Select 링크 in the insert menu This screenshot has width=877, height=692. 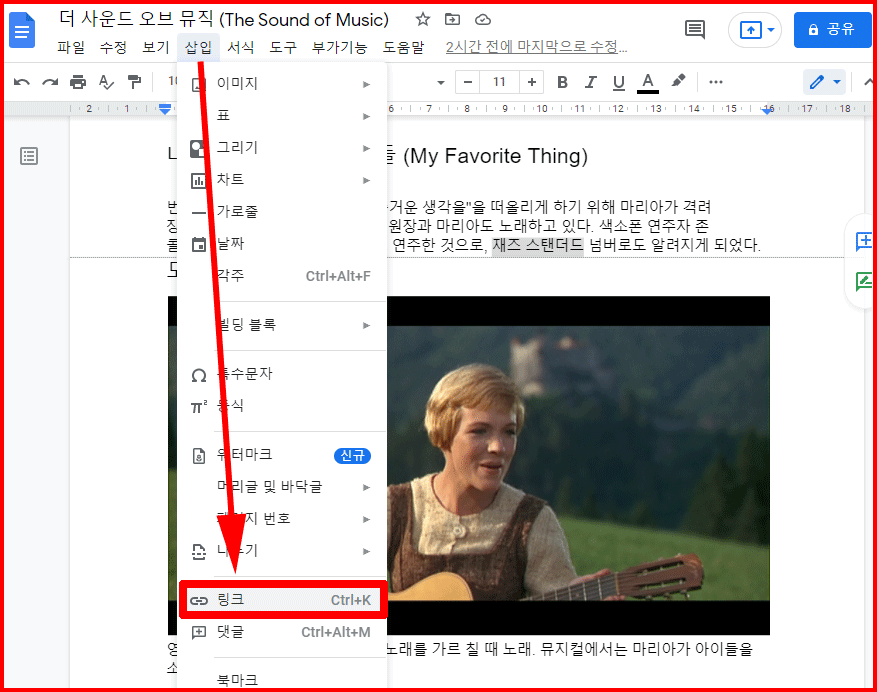click(x=282, y=600)
